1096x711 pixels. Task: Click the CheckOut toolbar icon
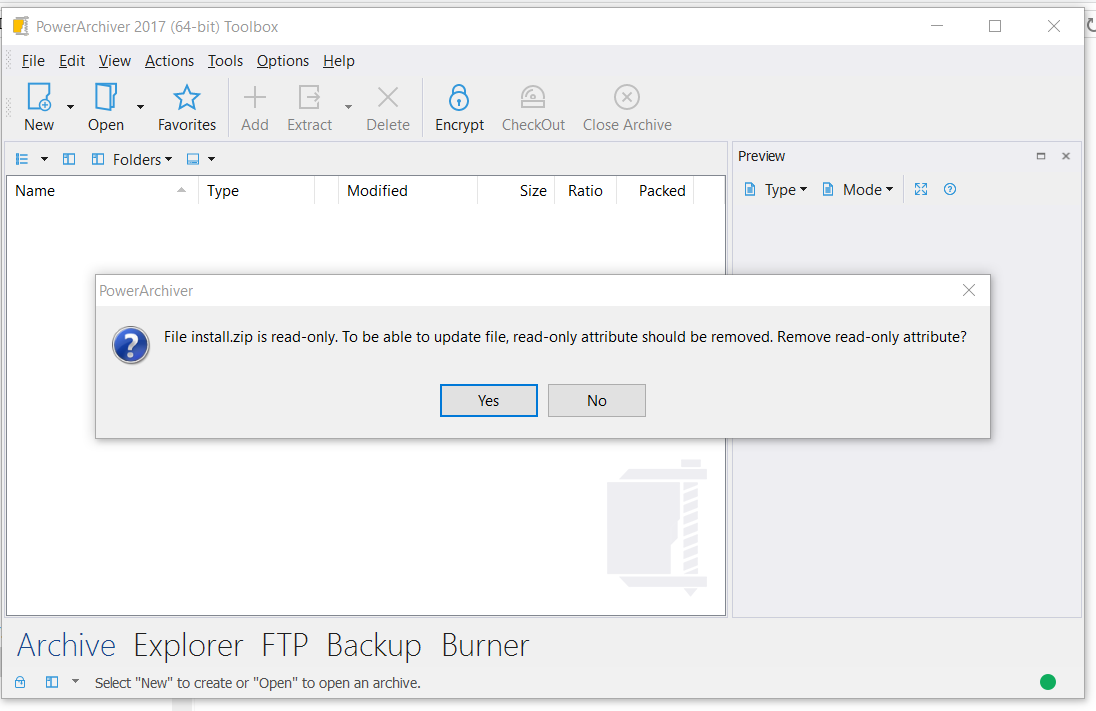click(533, 97)
